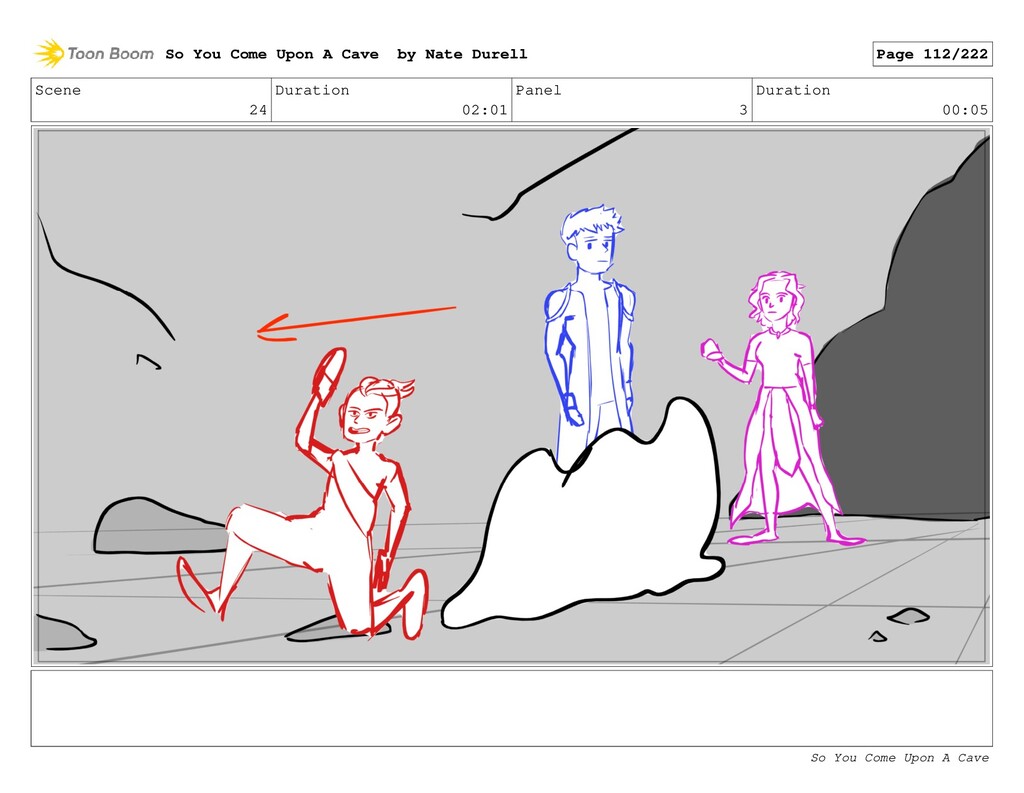This screenshot has width=1024, height=793.
Task: Click the 'Panel' header label
Action: [x=538, y=90]
